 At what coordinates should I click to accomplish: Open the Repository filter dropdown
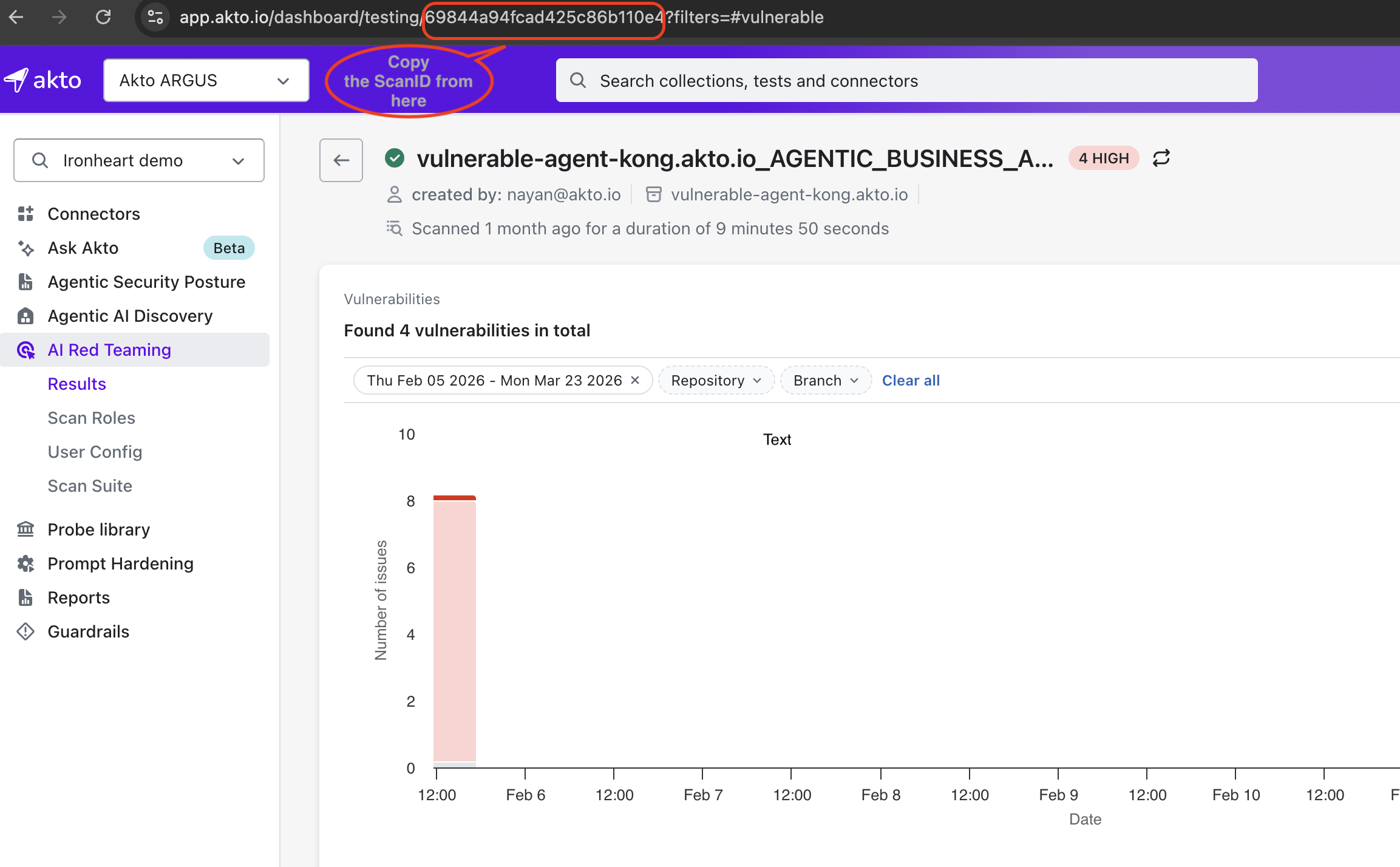click(x=716, y=380)
